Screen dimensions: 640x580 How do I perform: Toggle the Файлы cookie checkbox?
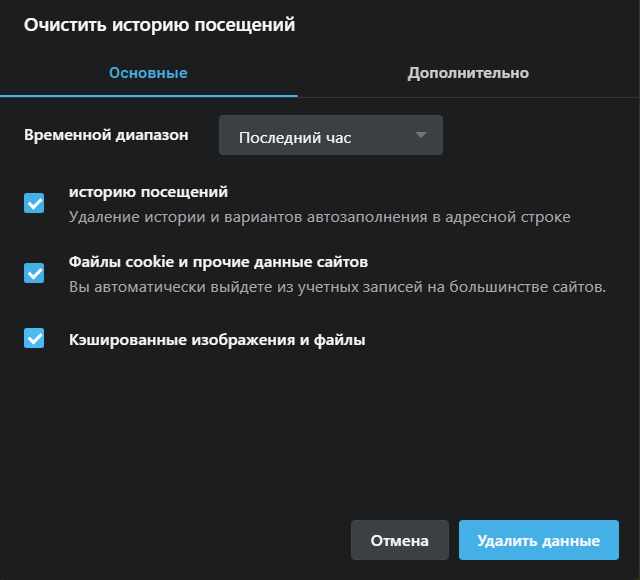click(x=35, y=273)
